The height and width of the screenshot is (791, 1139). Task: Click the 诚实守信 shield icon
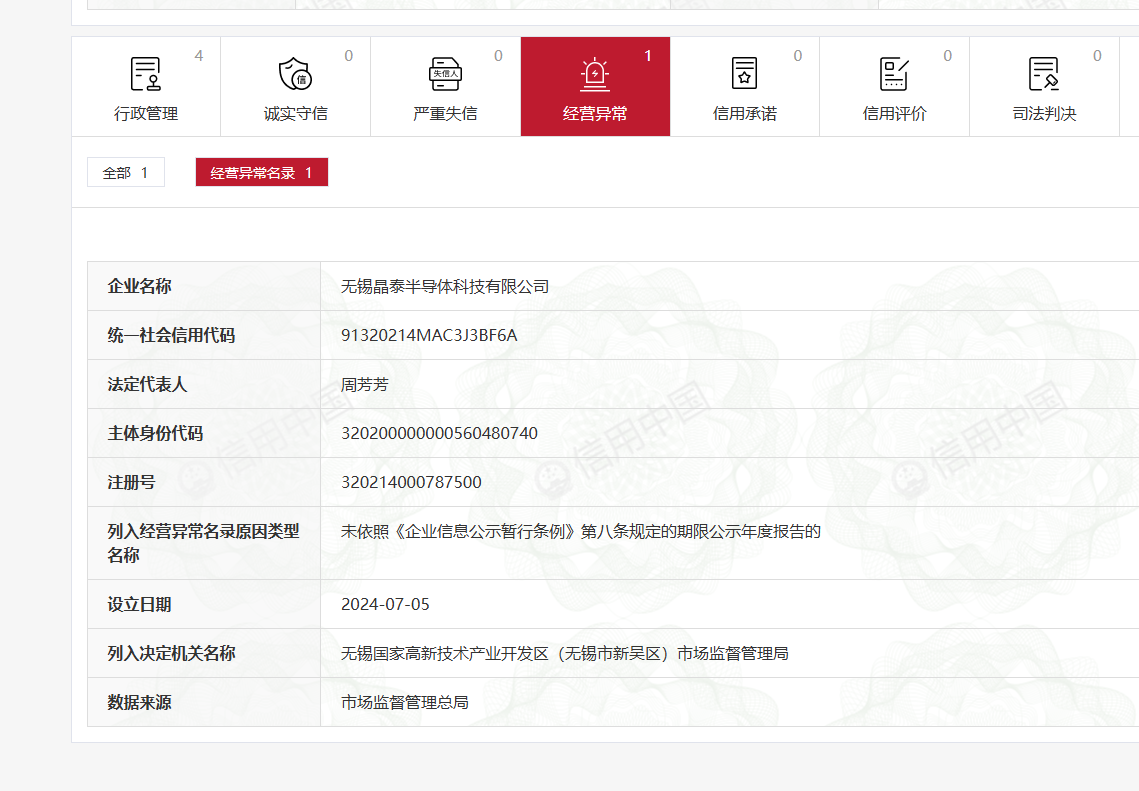click(x=295, y=74)
